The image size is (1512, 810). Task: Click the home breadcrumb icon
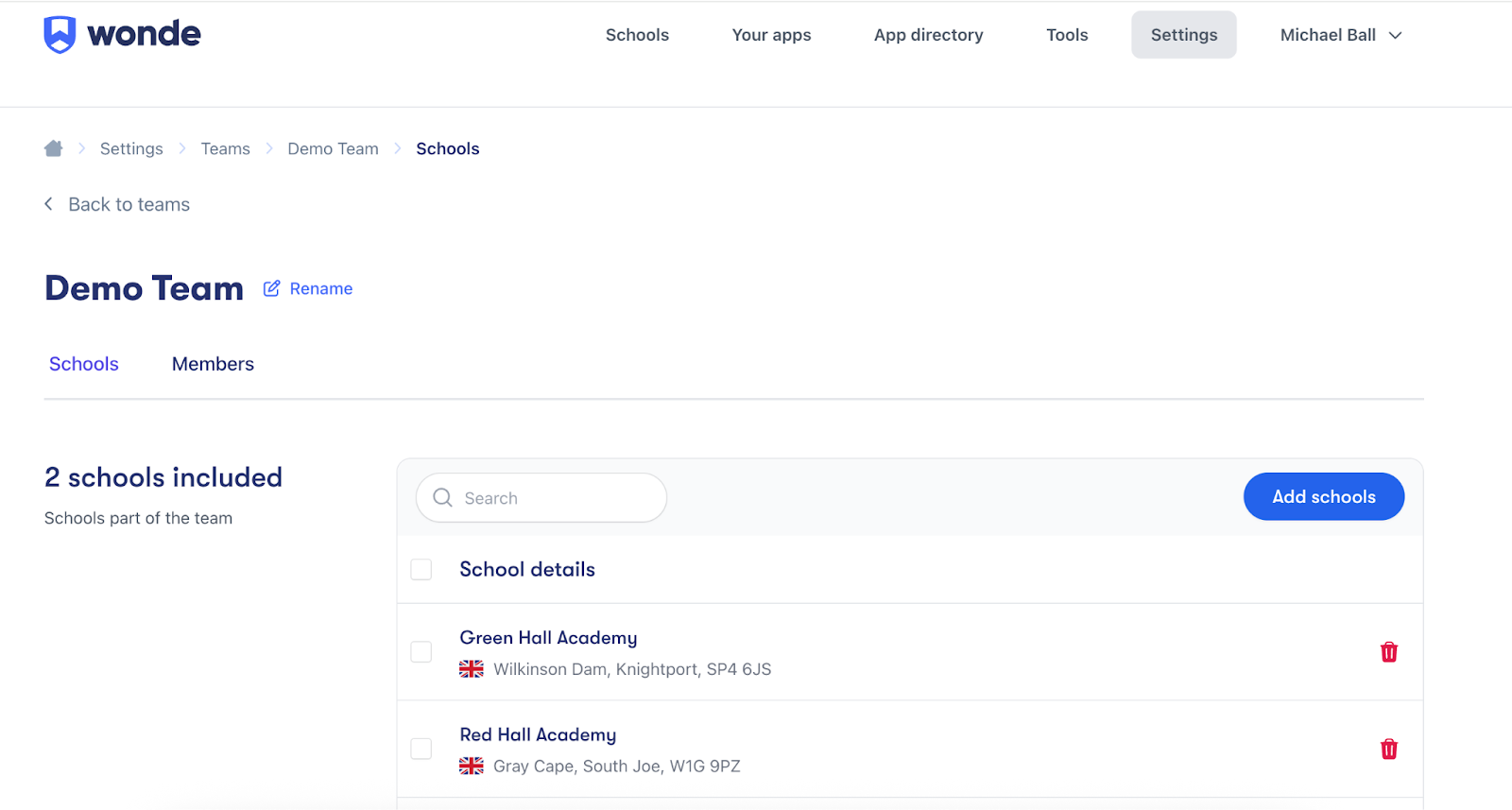tap(54, 148)
